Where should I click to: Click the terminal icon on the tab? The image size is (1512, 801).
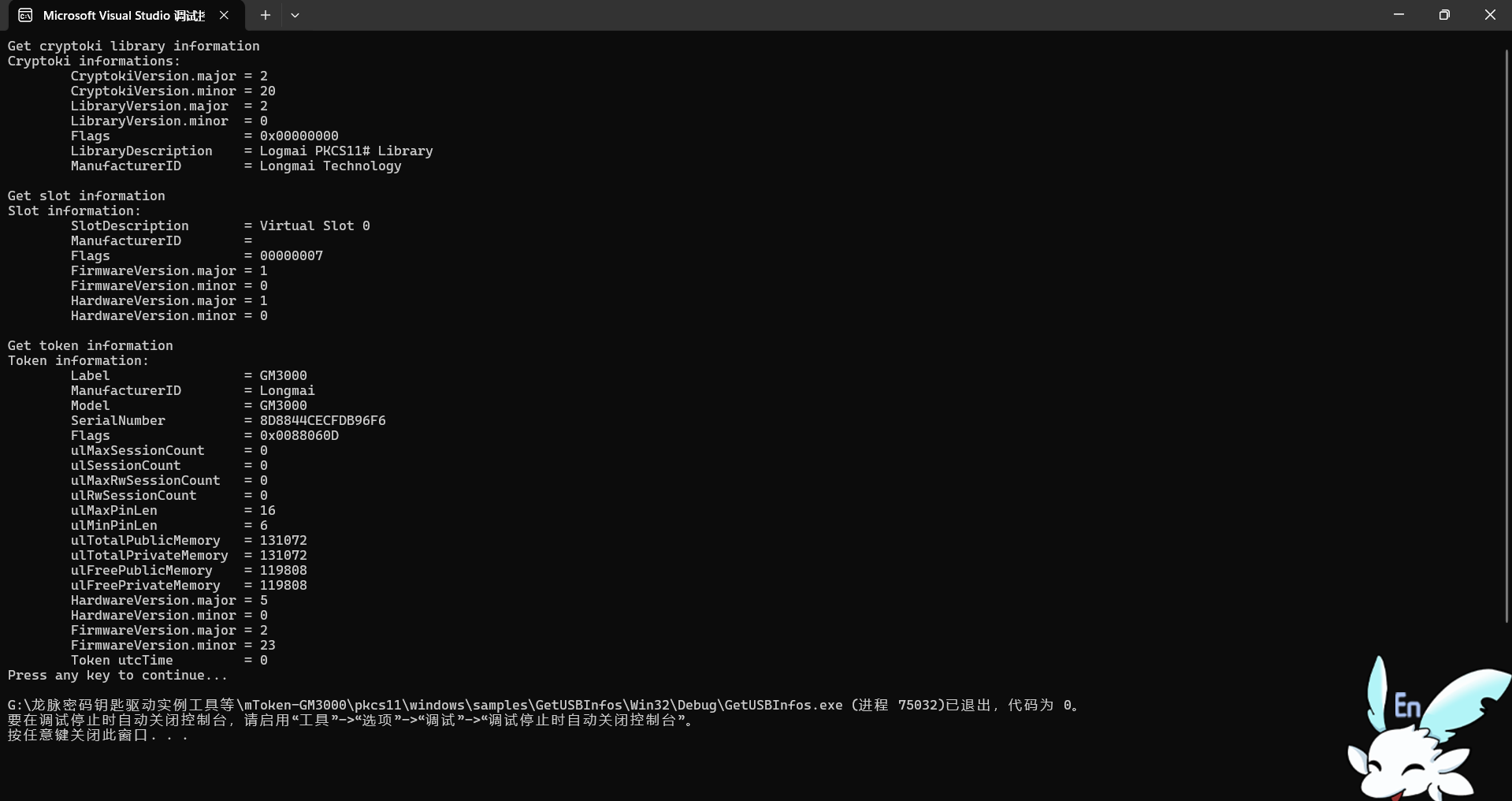tap(25, 15)
